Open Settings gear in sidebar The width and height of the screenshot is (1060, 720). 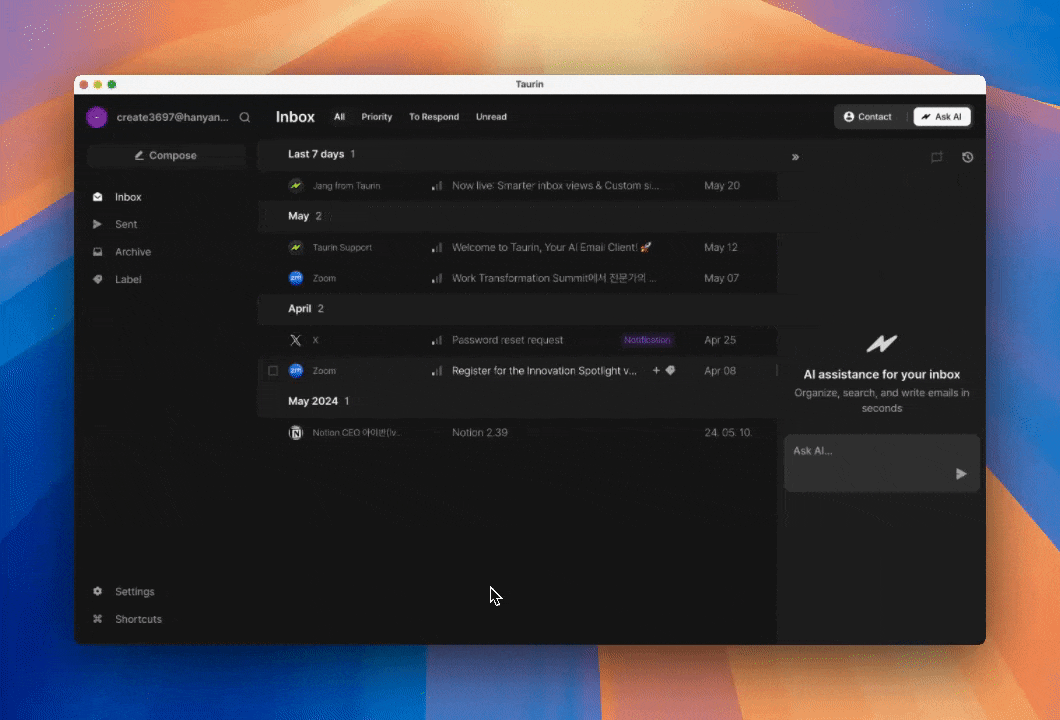tap(98, 592)
